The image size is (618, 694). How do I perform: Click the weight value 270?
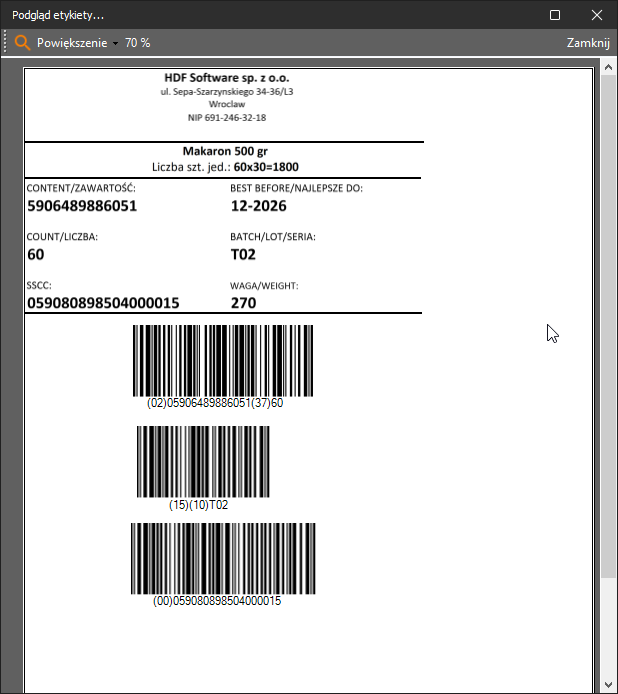click(x=243, y=303)
